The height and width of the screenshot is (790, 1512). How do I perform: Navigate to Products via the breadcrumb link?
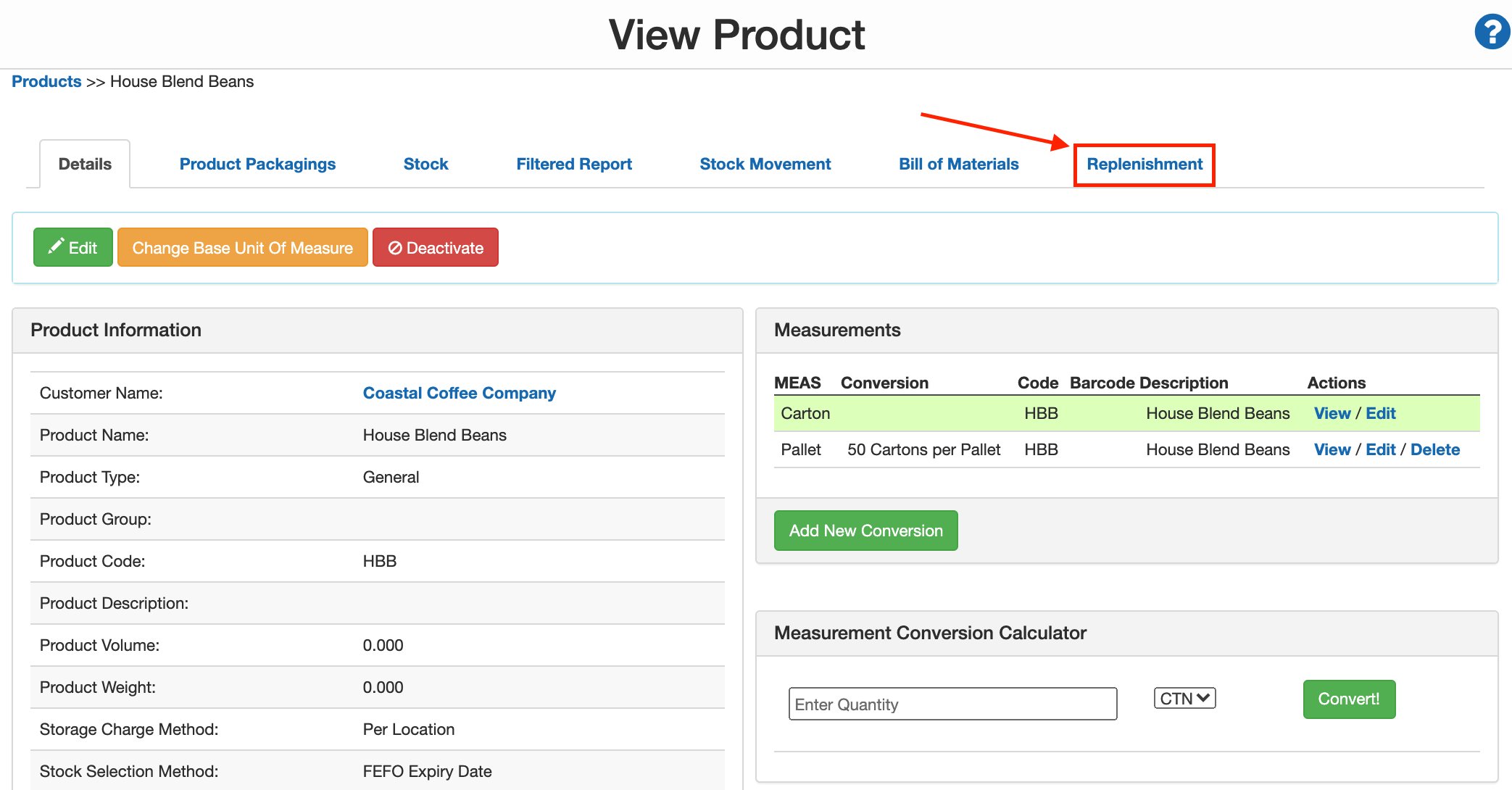[x=46, y=81]
